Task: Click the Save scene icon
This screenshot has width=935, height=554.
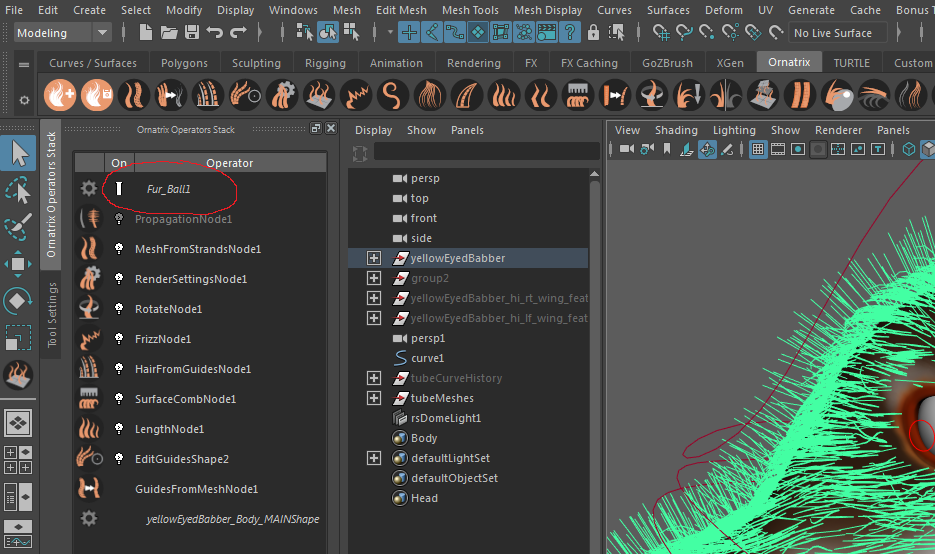Action: click(192, 33)
